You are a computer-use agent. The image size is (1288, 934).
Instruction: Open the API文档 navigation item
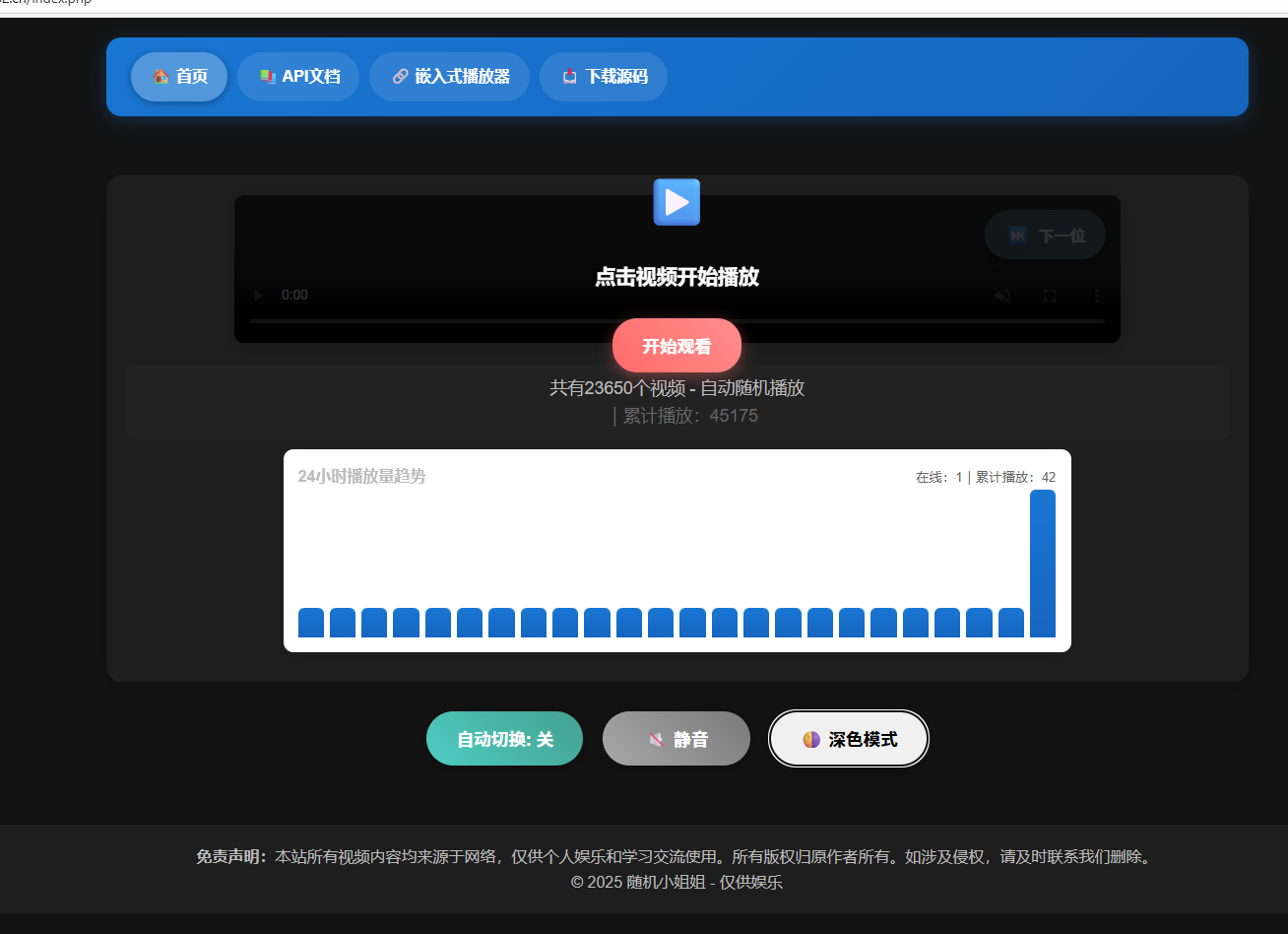[298, 77]
